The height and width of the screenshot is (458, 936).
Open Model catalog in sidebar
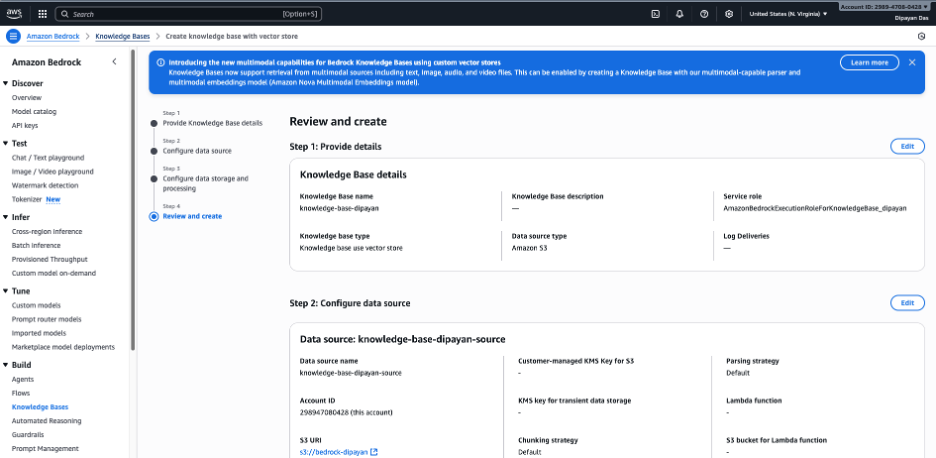coord(34,112)
